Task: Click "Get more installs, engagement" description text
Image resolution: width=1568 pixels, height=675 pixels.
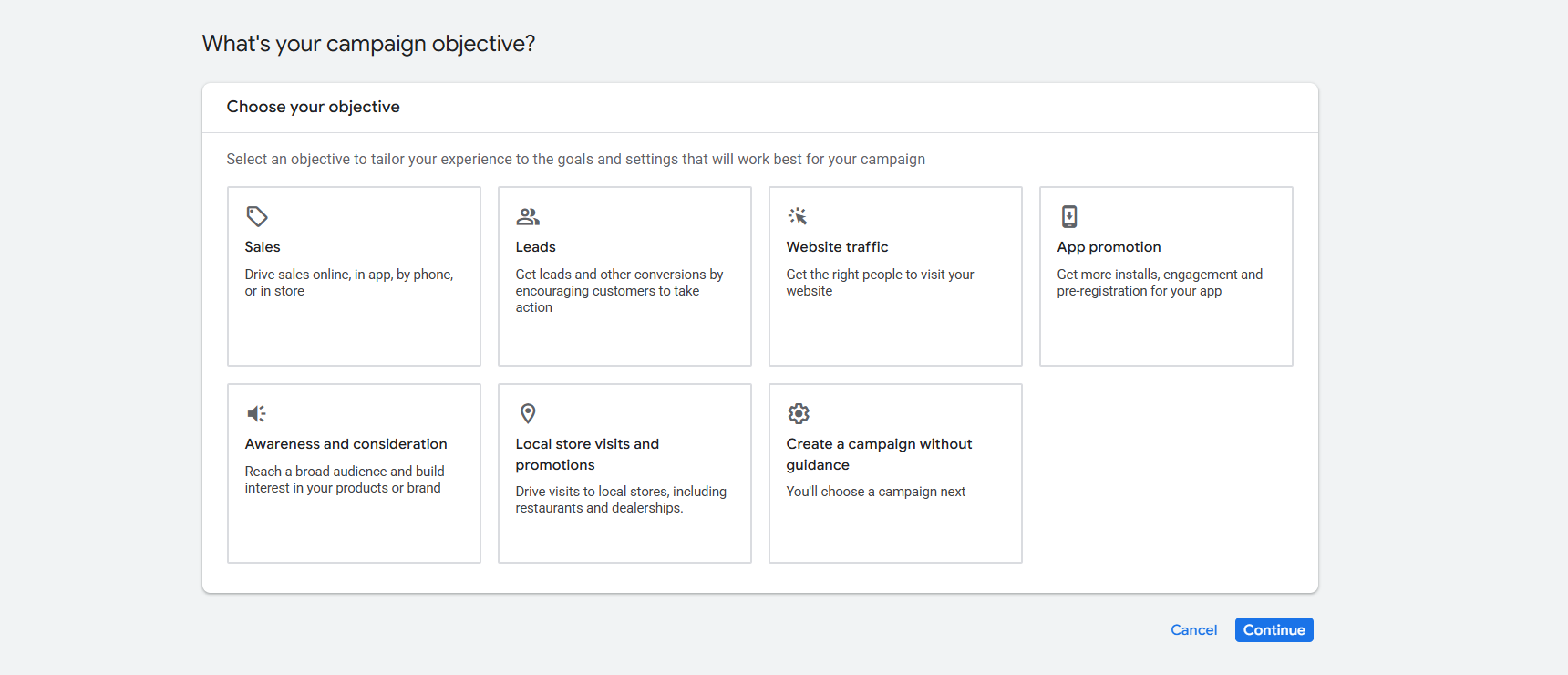Action: [x=1159, y=283]
